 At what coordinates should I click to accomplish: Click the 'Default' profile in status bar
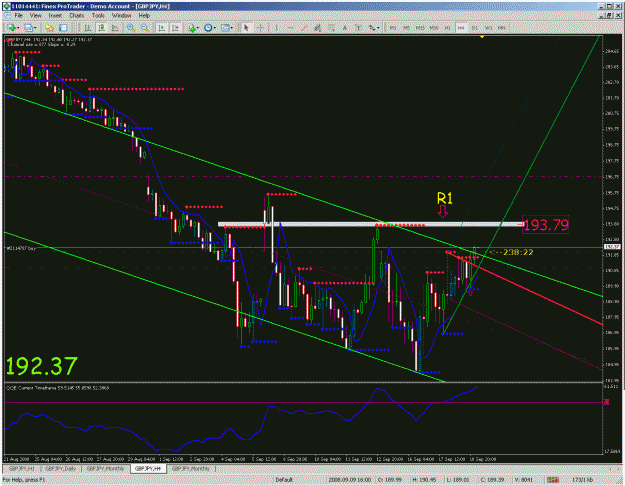pyautogui.click(x=284, y=480)
